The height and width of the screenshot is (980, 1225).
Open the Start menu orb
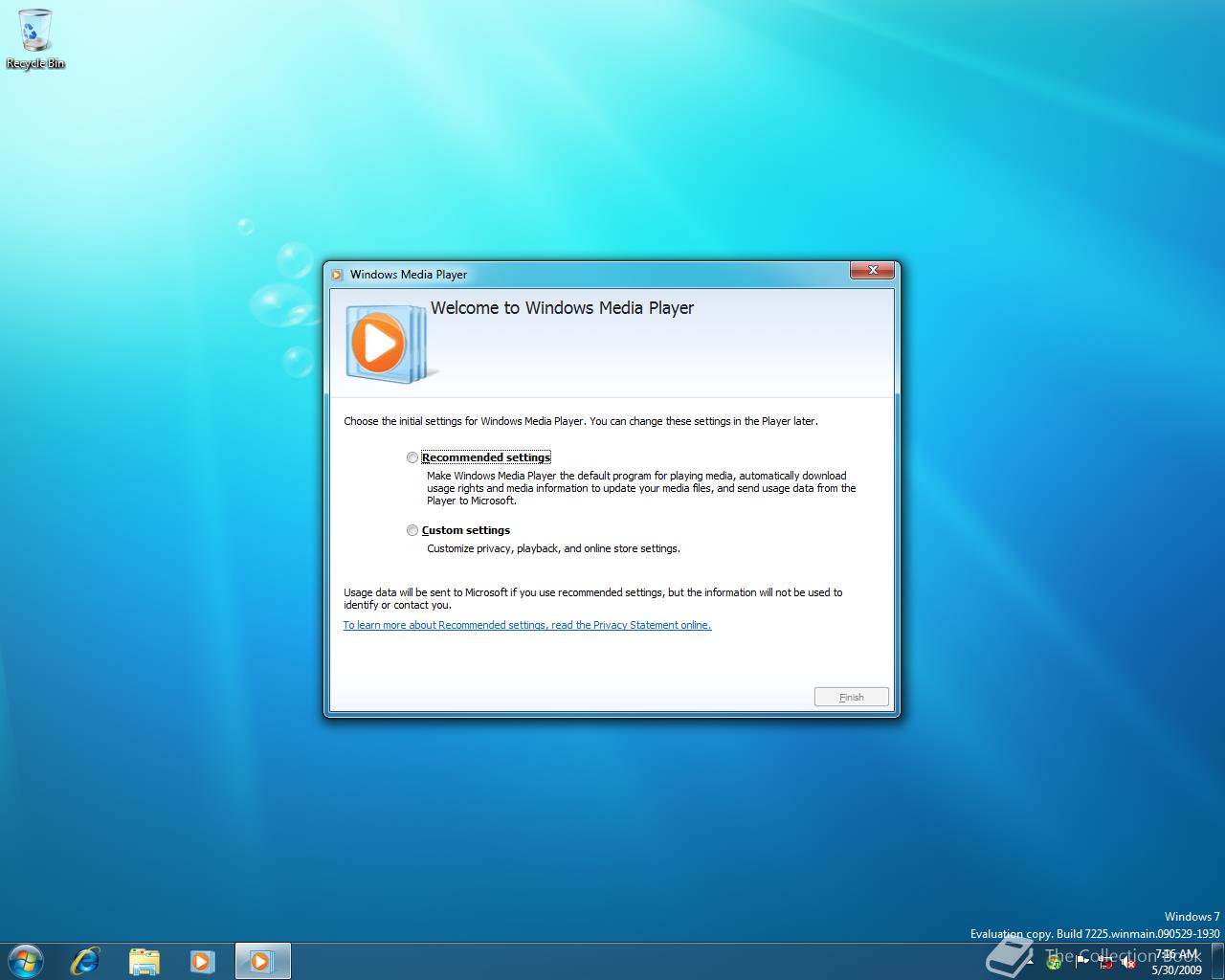26,961
